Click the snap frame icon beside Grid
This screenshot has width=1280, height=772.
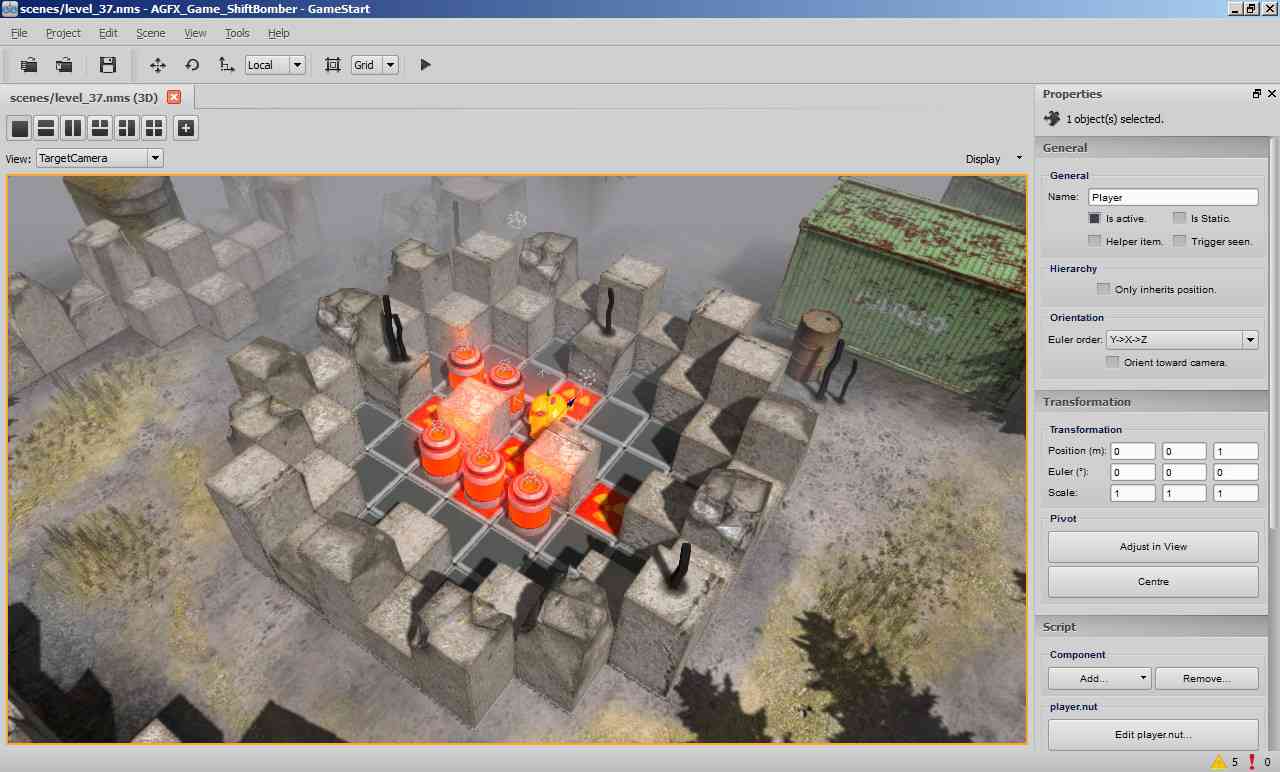click(x=333, y=65)
